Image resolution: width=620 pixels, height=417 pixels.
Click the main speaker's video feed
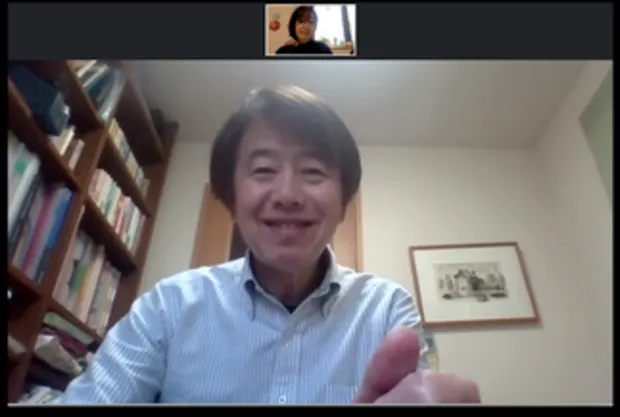(x=310, y=232)
